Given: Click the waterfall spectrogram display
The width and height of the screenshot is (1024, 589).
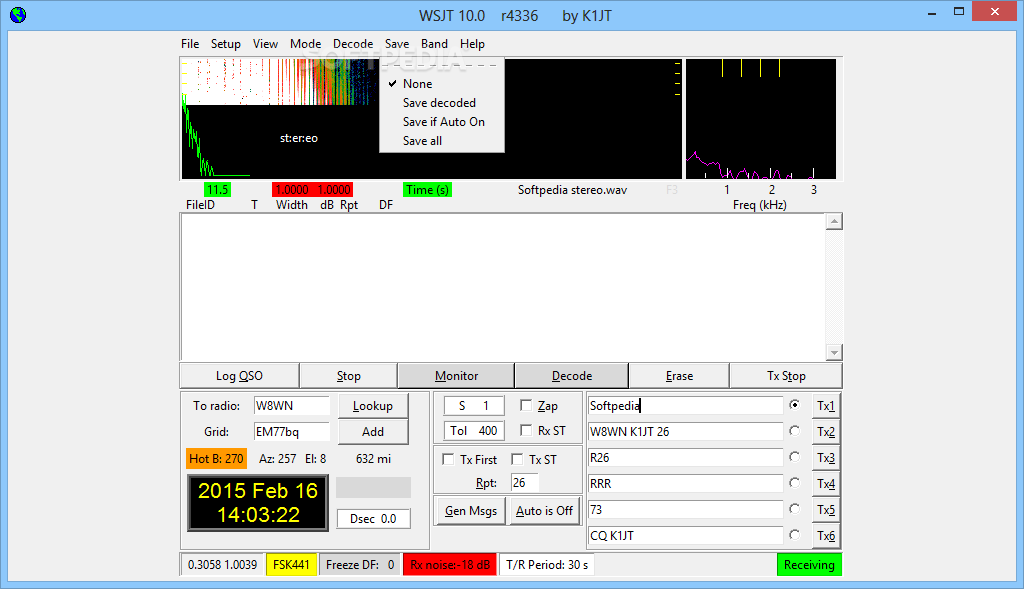Looking at the screenshot, I should point(278,82).
